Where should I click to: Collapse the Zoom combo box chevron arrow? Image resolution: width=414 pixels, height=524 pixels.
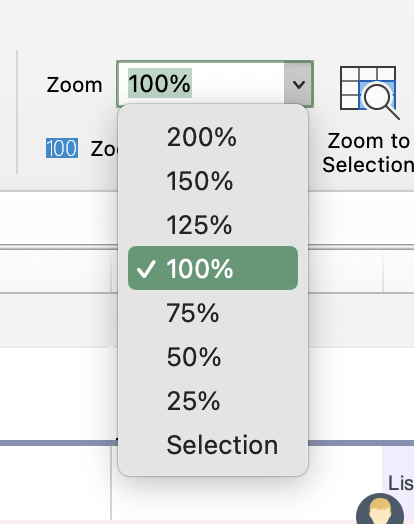click(298, 84)
